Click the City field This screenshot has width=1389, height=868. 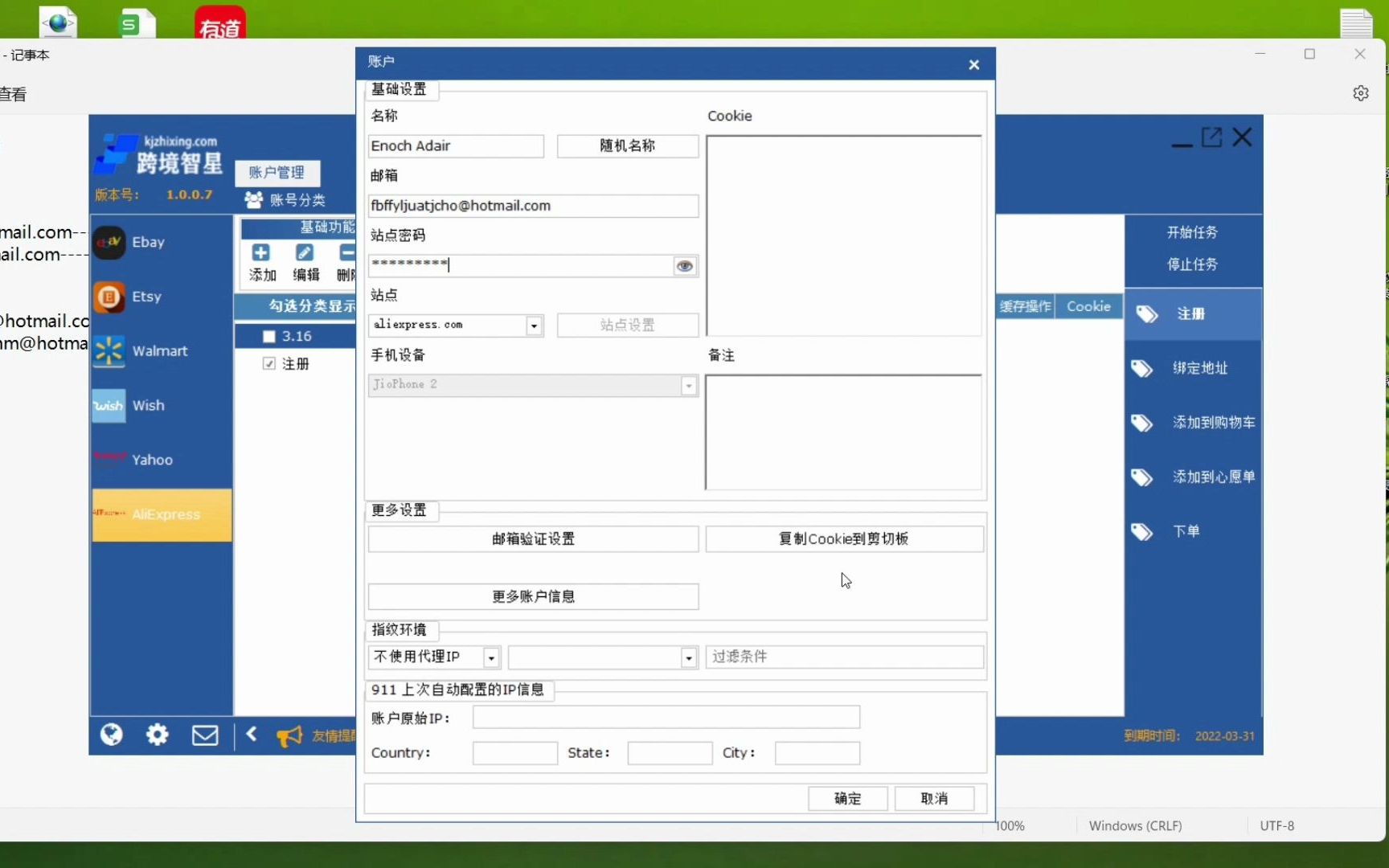tap(817, 754)
